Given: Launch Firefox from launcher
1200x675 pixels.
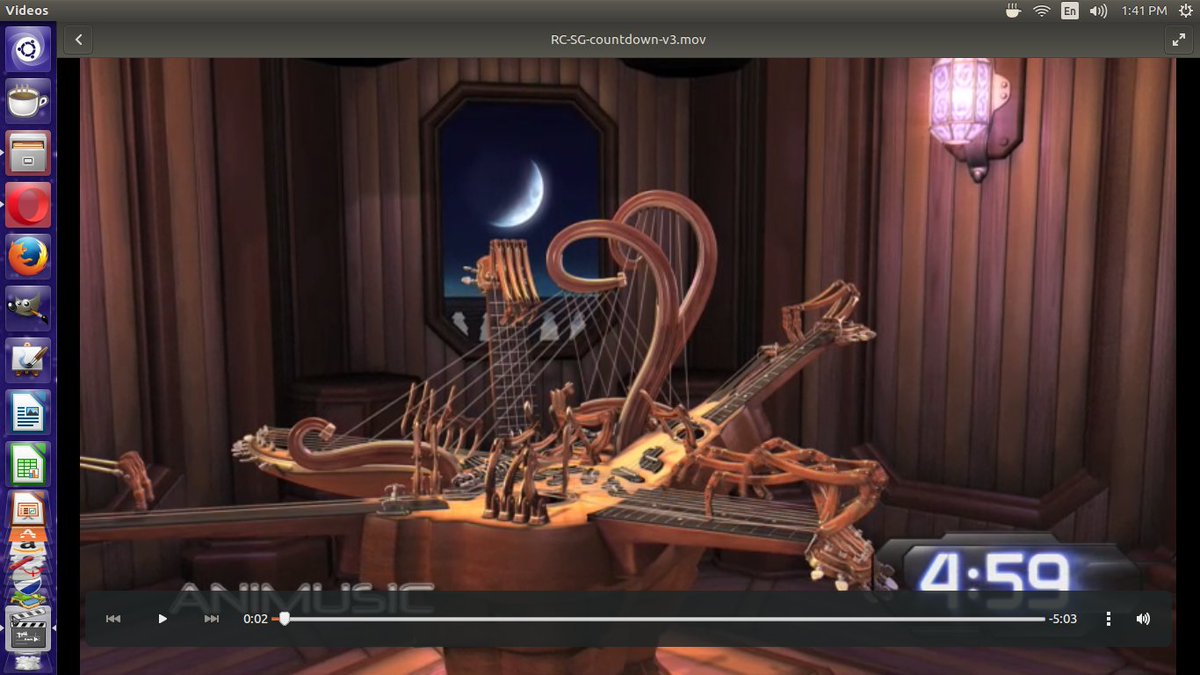Looking at the screenshot, I should coord(28,257).
